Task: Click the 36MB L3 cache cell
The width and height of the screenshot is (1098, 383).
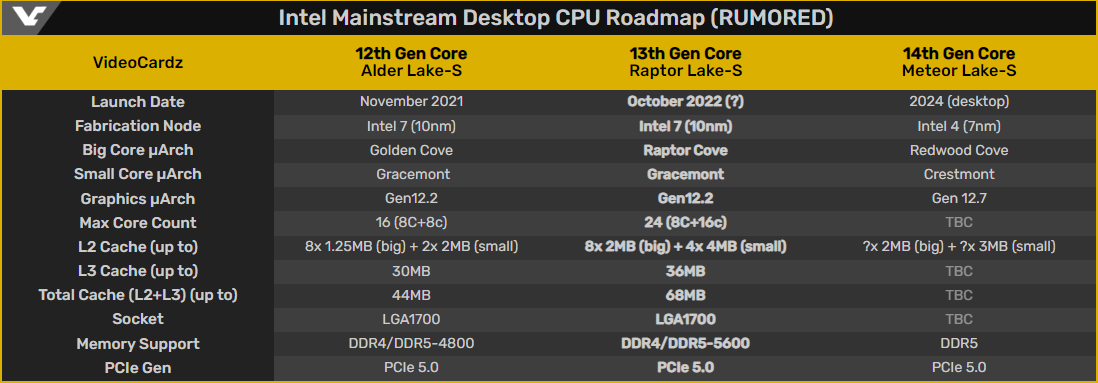Action: click(x=686, y=271)
